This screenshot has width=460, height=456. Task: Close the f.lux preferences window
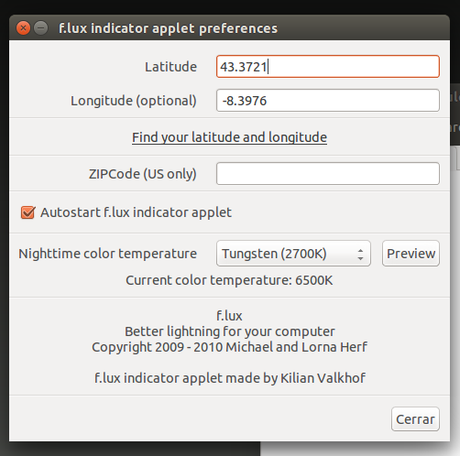click(x=23, y=28)
